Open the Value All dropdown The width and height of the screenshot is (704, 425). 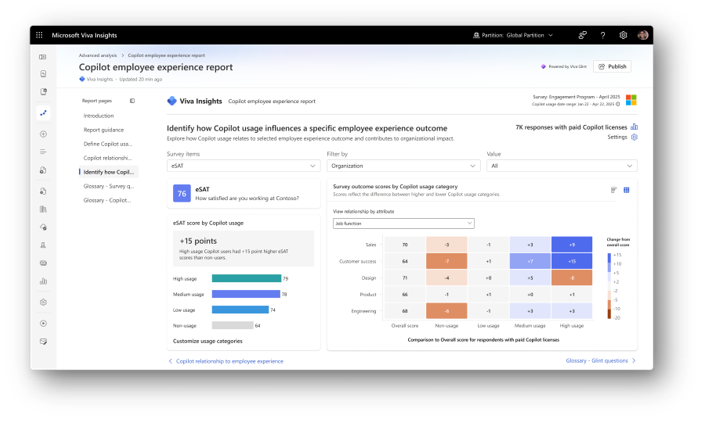[x=562, y=166]
